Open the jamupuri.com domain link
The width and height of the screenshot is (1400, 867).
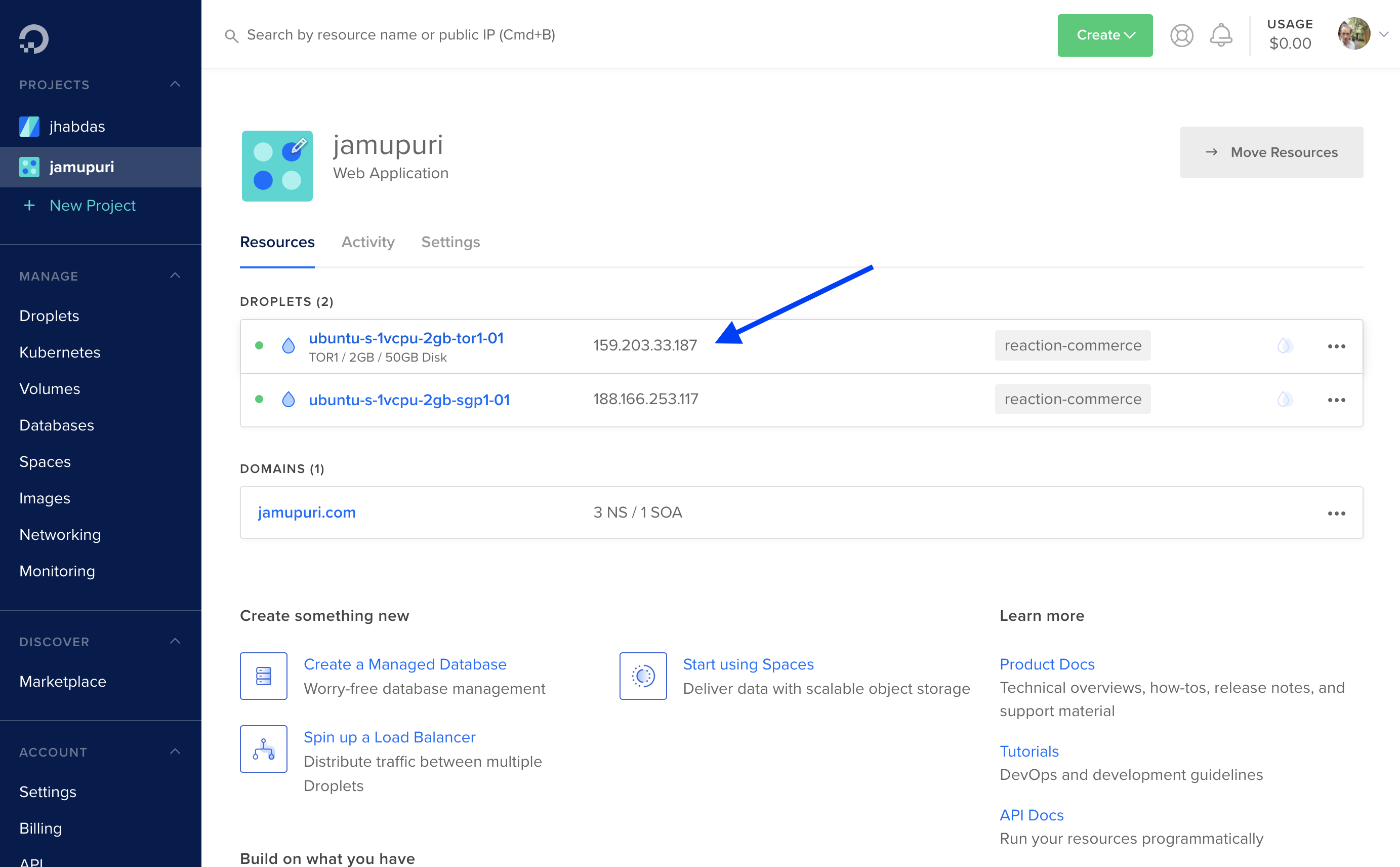pyautogui.click(x=307, y=513)
